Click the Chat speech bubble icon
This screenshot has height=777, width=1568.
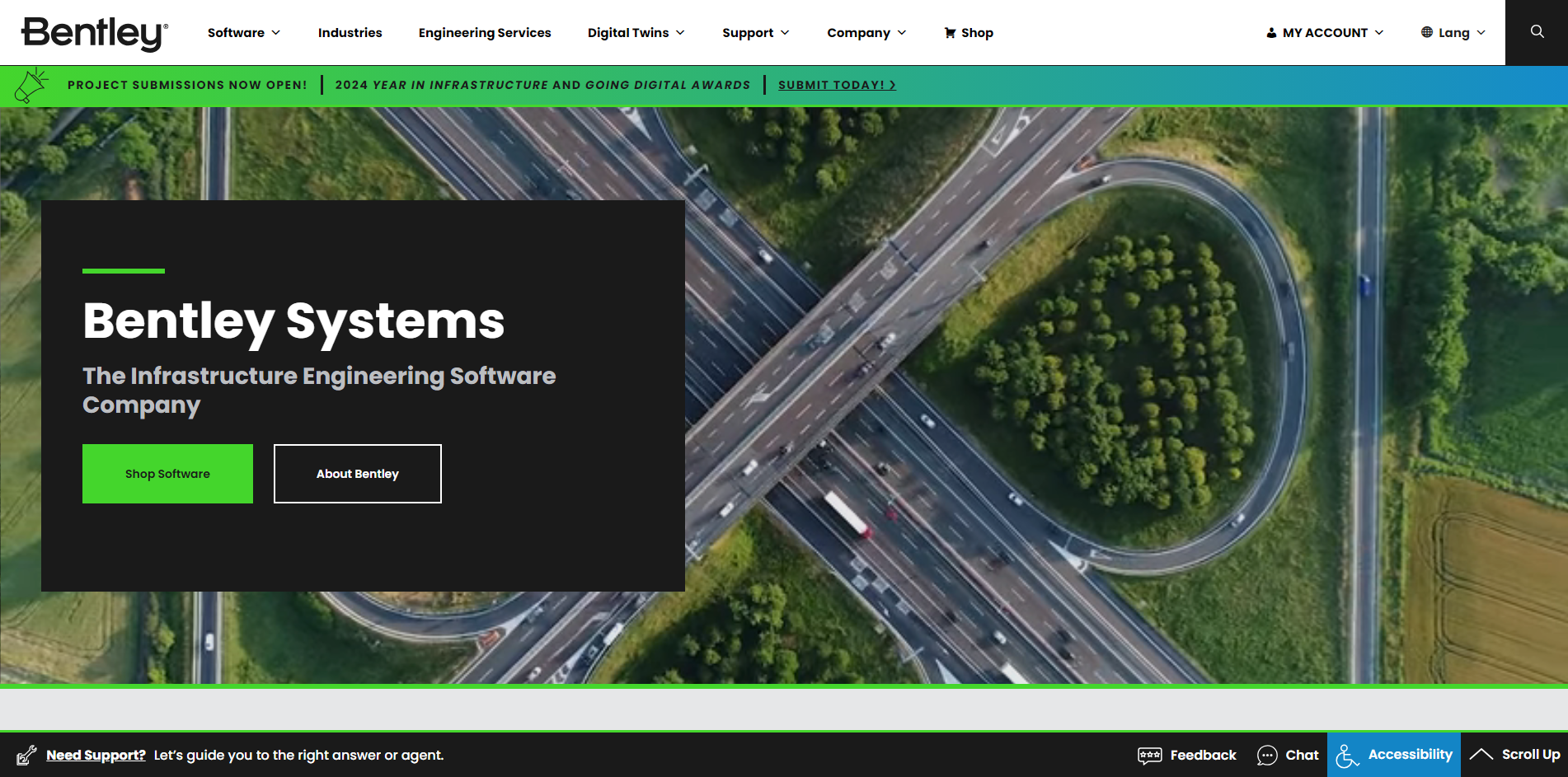tap(1267, 755)
